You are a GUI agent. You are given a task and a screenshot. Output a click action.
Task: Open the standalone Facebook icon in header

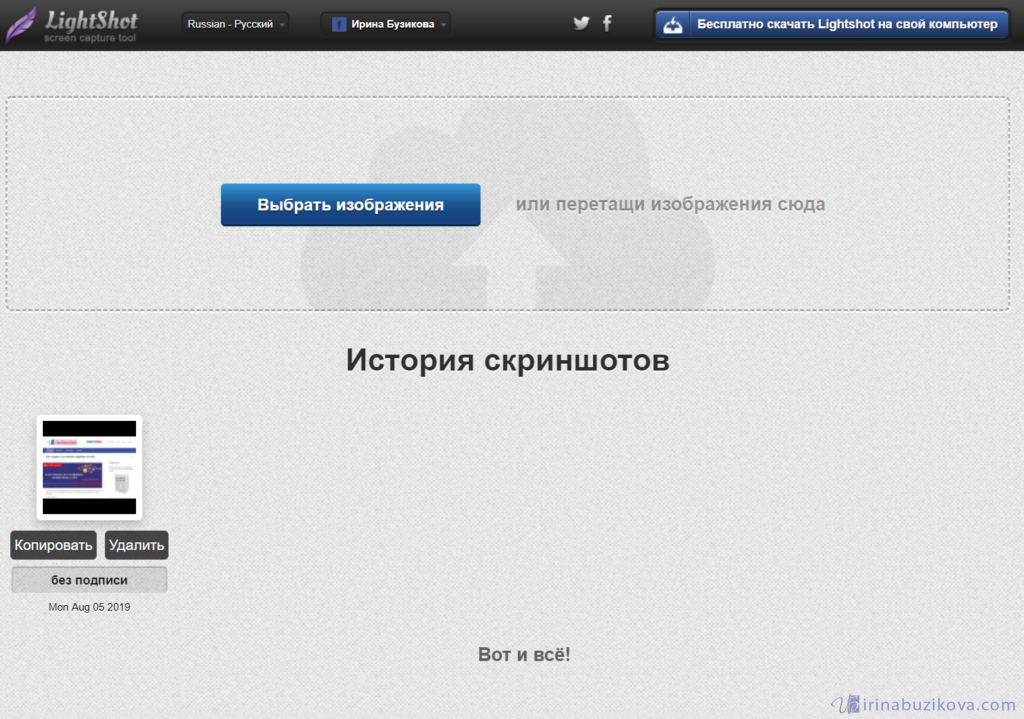(607, 24)
